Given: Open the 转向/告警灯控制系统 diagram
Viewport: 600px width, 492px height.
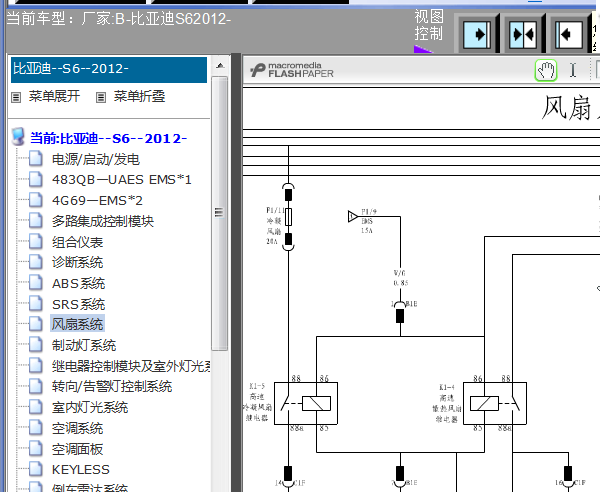Looking at the screenshot, I should point(112,387).
